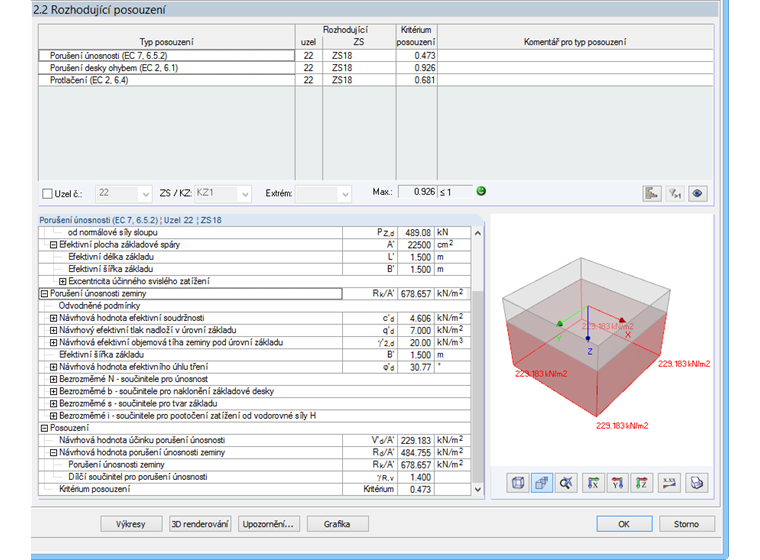Click the 'Výkresy' button

pyautogui.click(x=131, y=524)
